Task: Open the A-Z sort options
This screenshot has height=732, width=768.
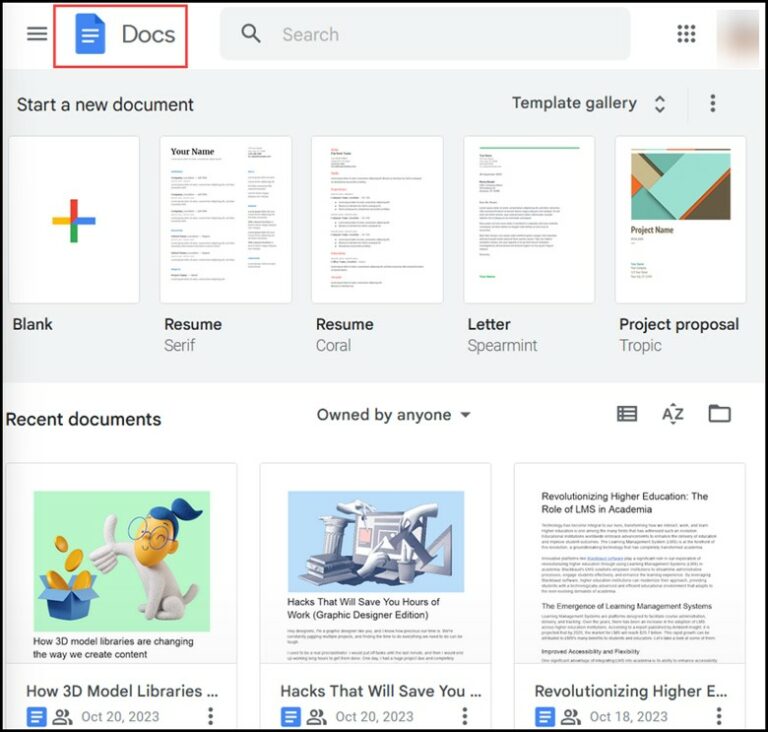Action: (673, 414)
